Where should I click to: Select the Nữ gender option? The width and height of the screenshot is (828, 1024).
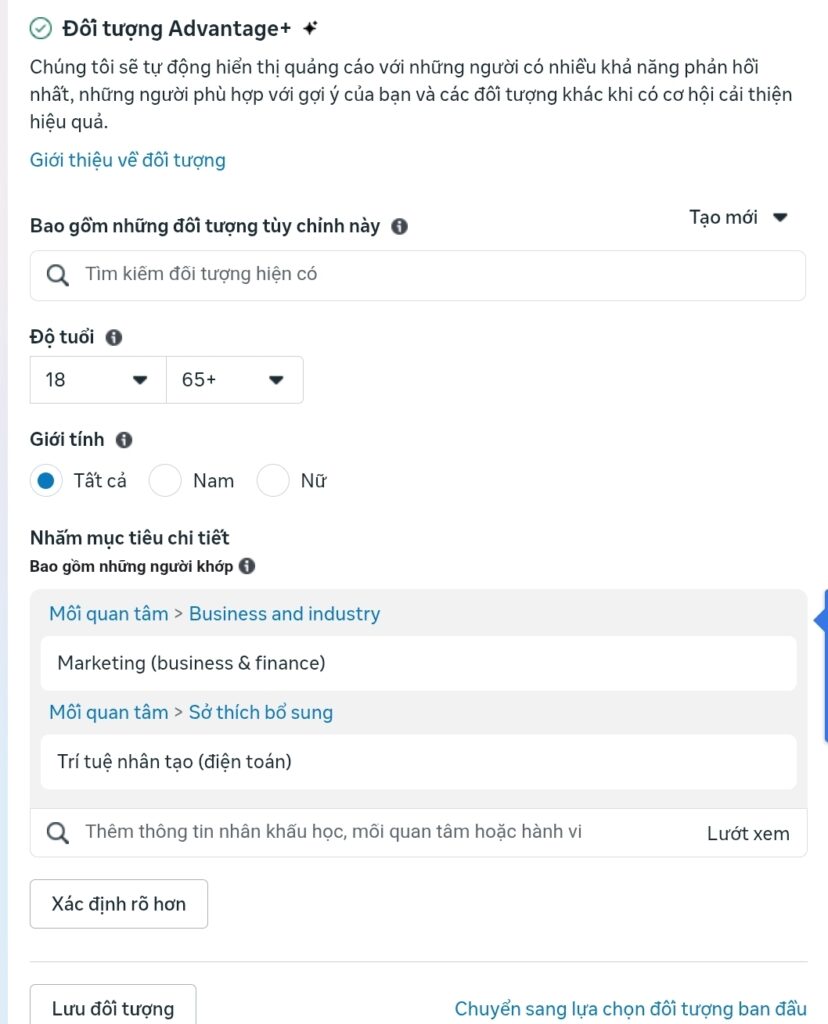coord(273,481)
